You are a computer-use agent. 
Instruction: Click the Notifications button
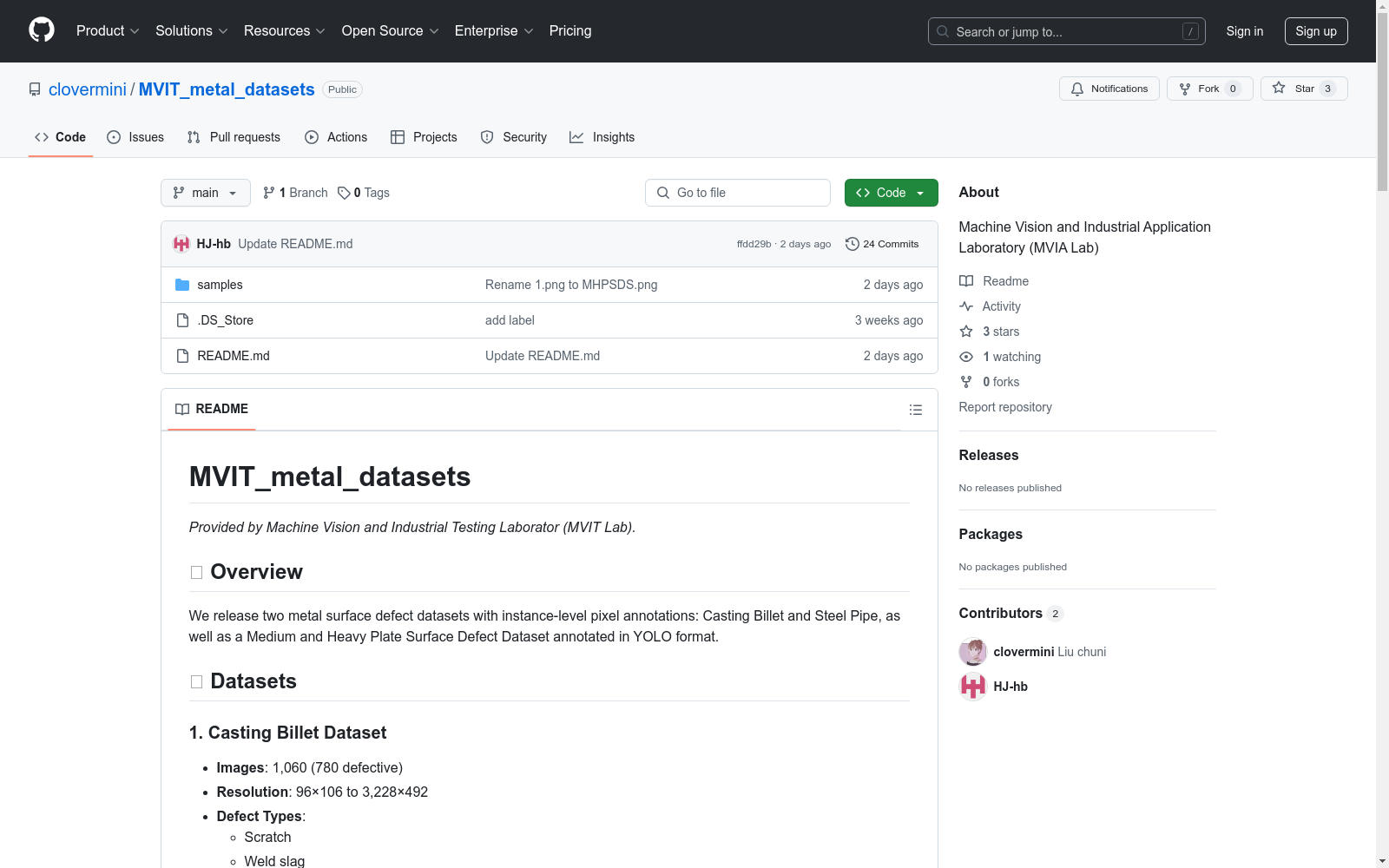click(x=1109, y=89)
